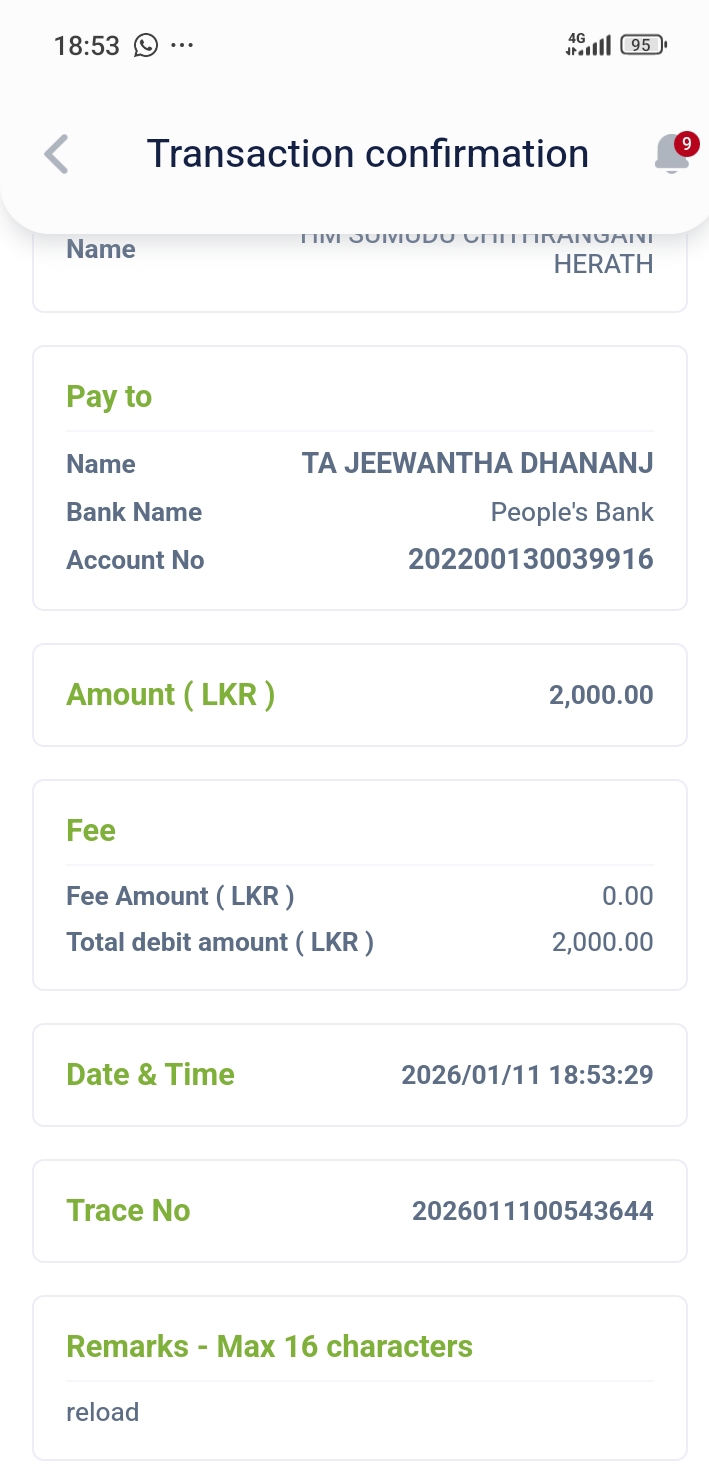Tap the Transaction confirmation title

[367, 154]
